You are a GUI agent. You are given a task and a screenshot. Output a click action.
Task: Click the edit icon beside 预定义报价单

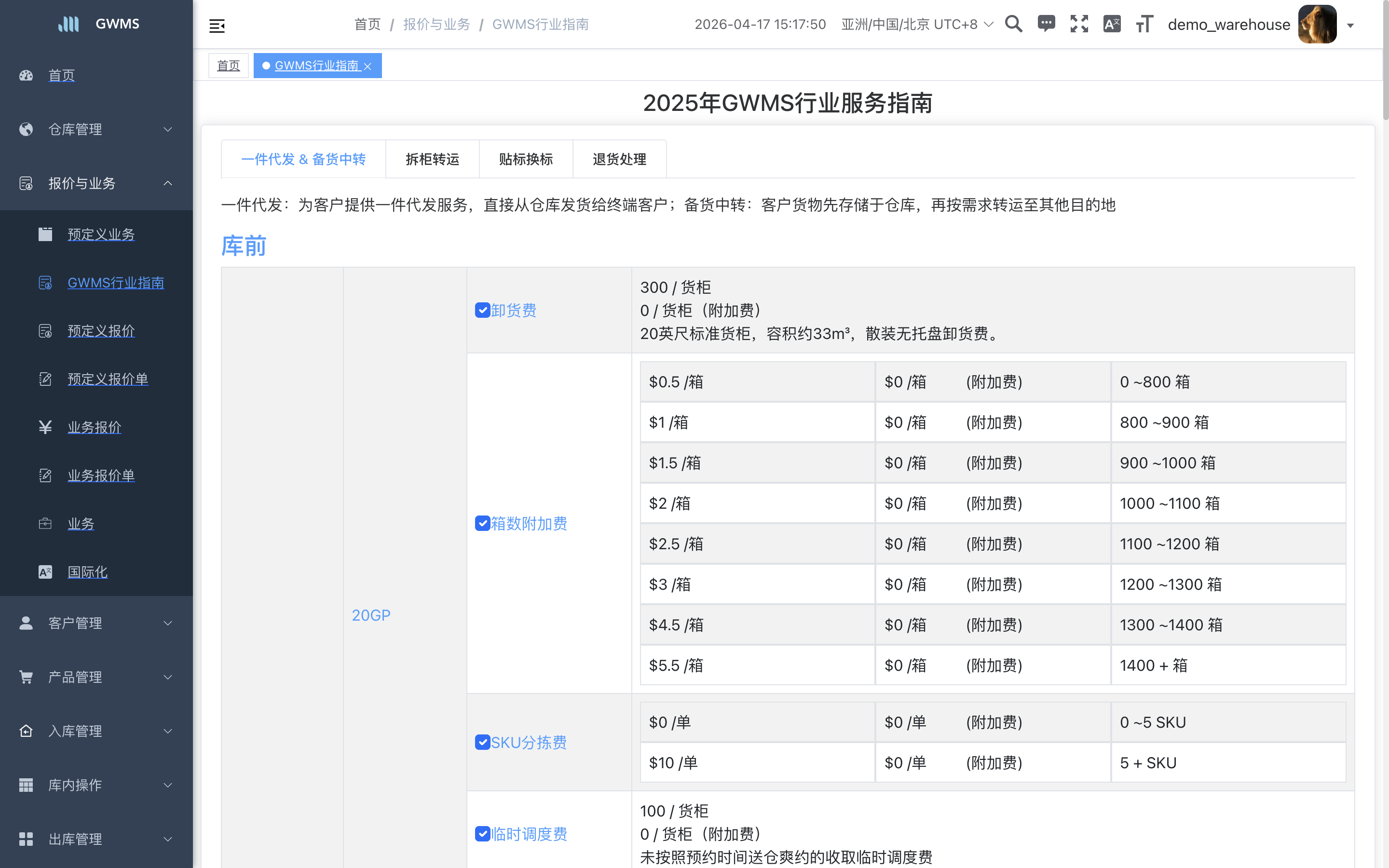coord(45,379)
